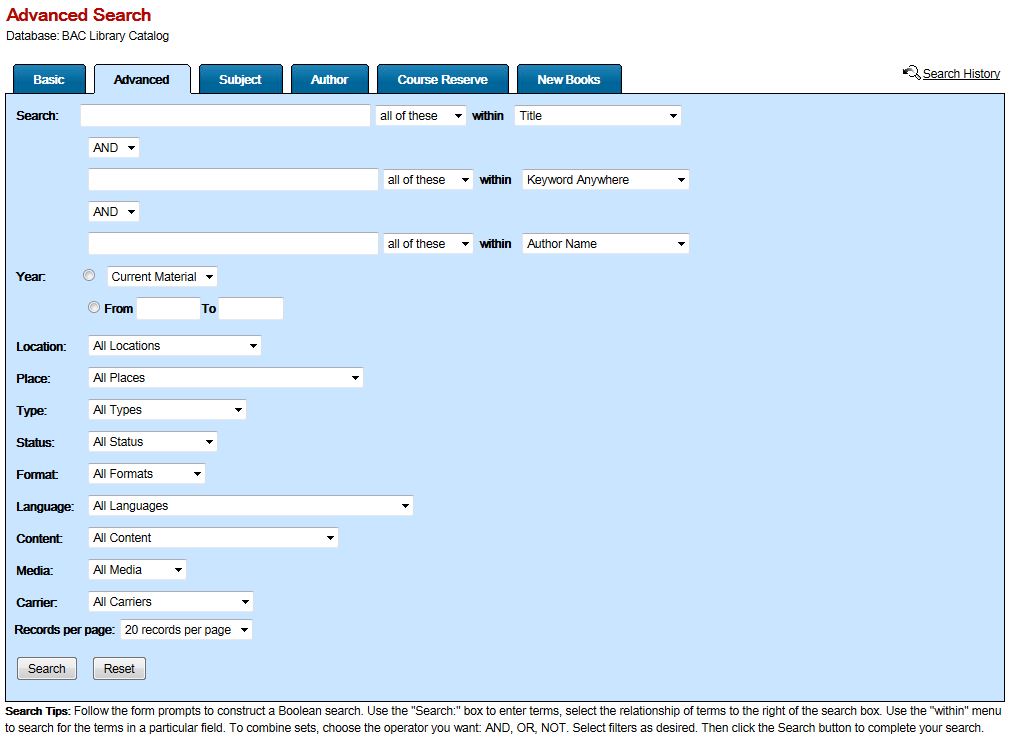Open the All Languages dropdown

coord(250,505)
